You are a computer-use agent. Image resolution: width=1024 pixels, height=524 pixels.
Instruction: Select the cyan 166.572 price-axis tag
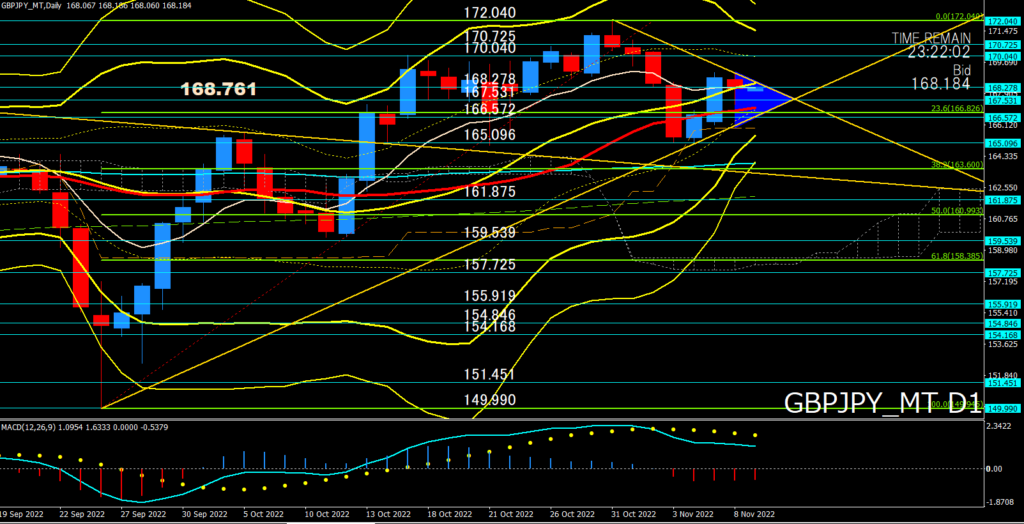(1004, 116)
